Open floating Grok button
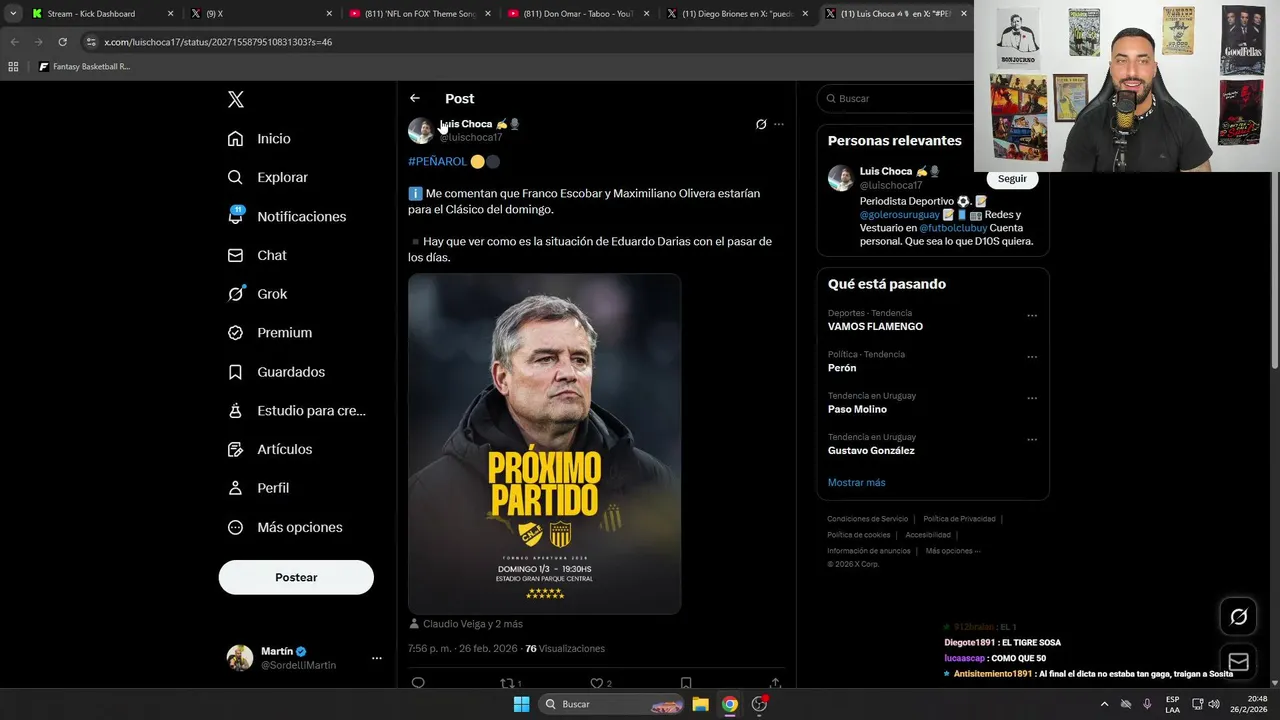1280x720 pixels. tap(1238, 617)
